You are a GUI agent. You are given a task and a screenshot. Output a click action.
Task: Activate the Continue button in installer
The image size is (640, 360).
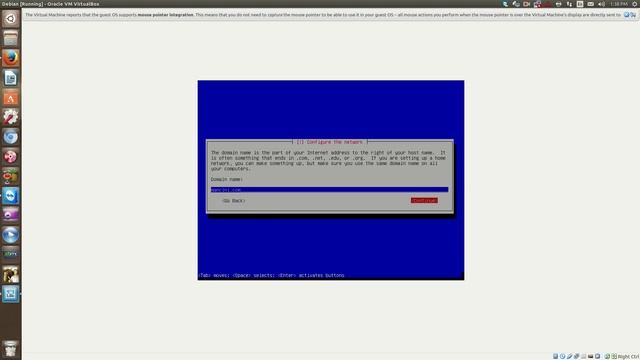(424, 200)
